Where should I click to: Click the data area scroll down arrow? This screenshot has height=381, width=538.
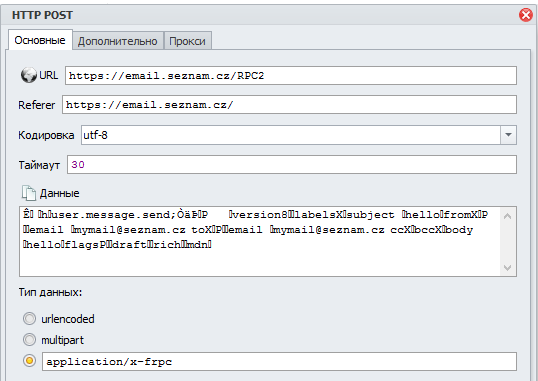[x=508, y=267]
